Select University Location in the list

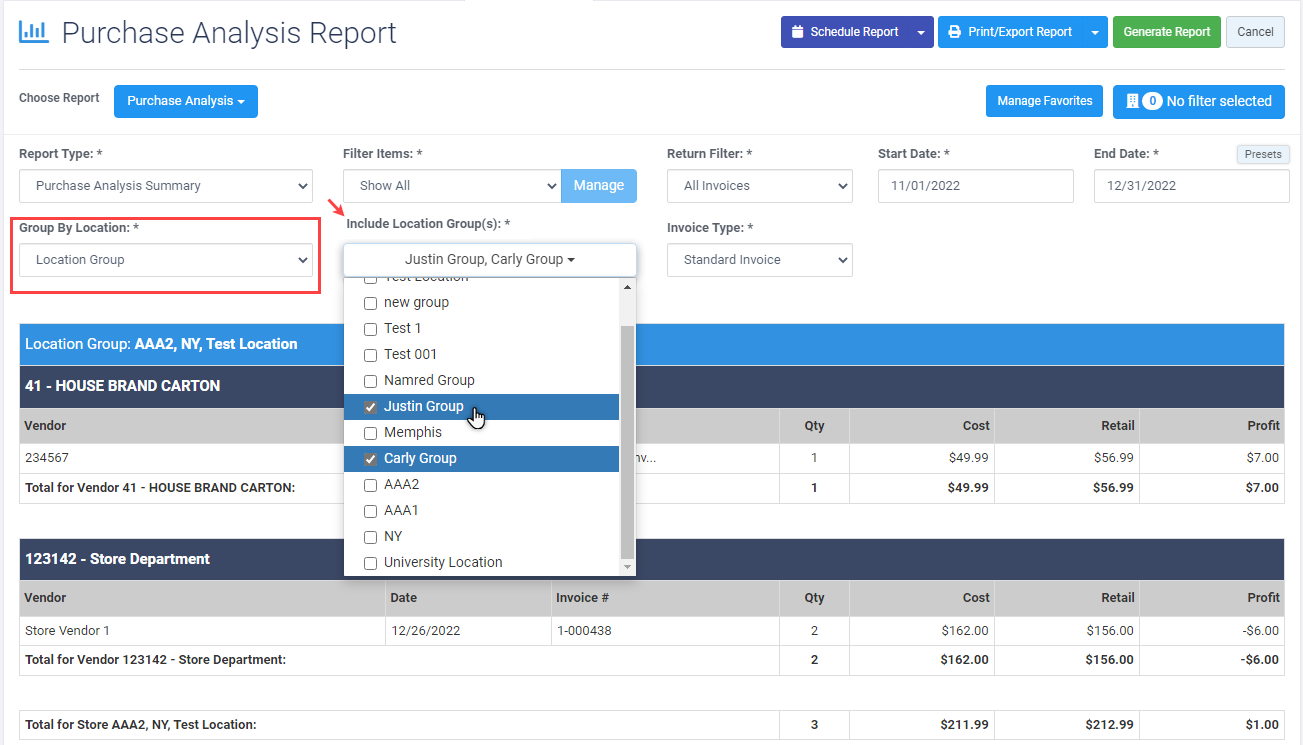(x=442, y=562)
